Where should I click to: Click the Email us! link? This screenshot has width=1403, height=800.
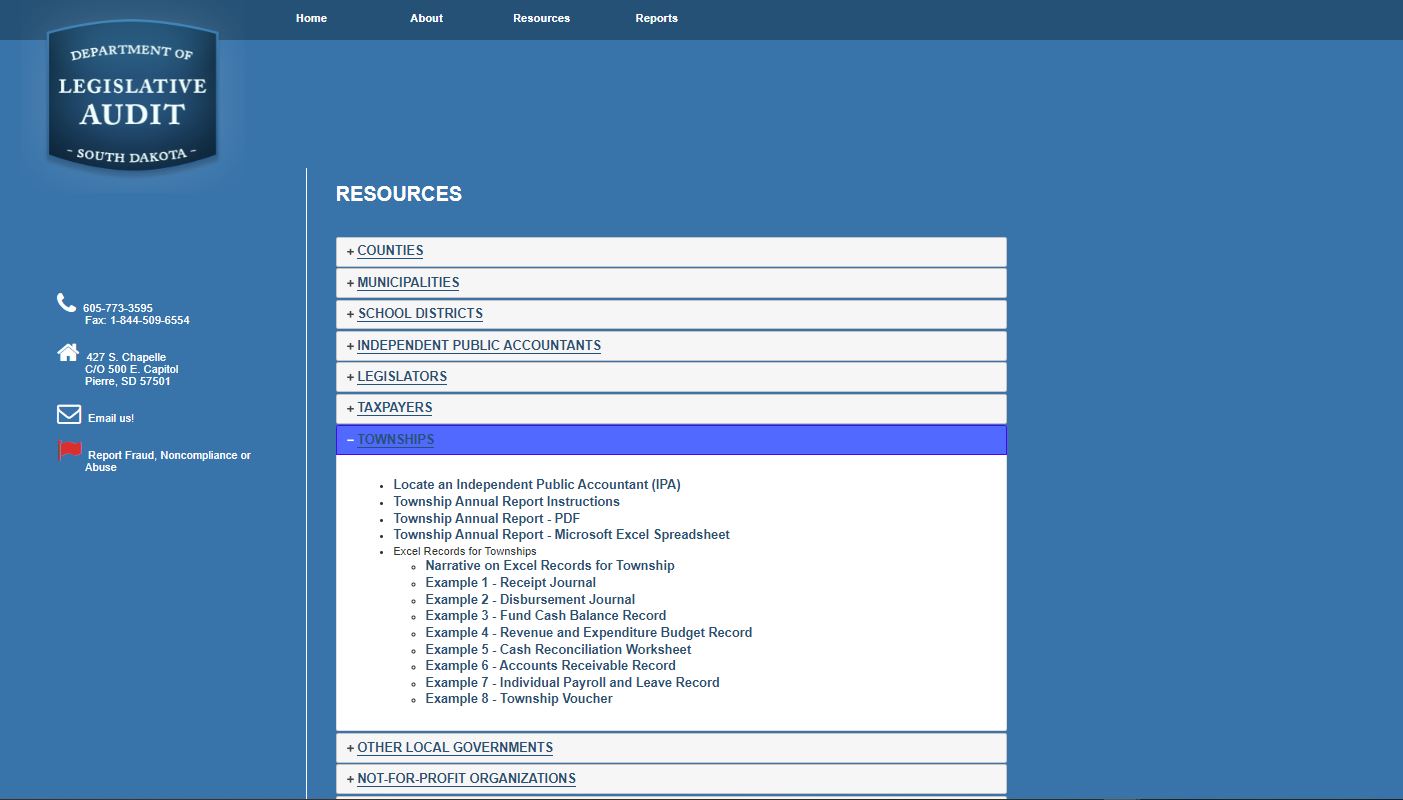[111, 418]
